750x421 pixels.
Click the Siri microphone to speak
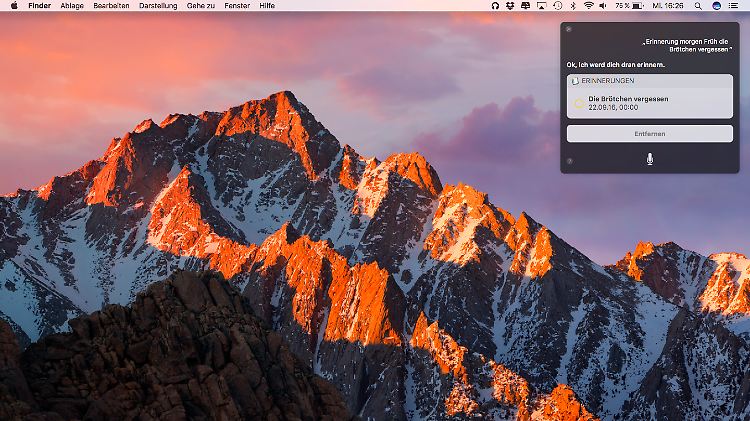click(650, 159)
